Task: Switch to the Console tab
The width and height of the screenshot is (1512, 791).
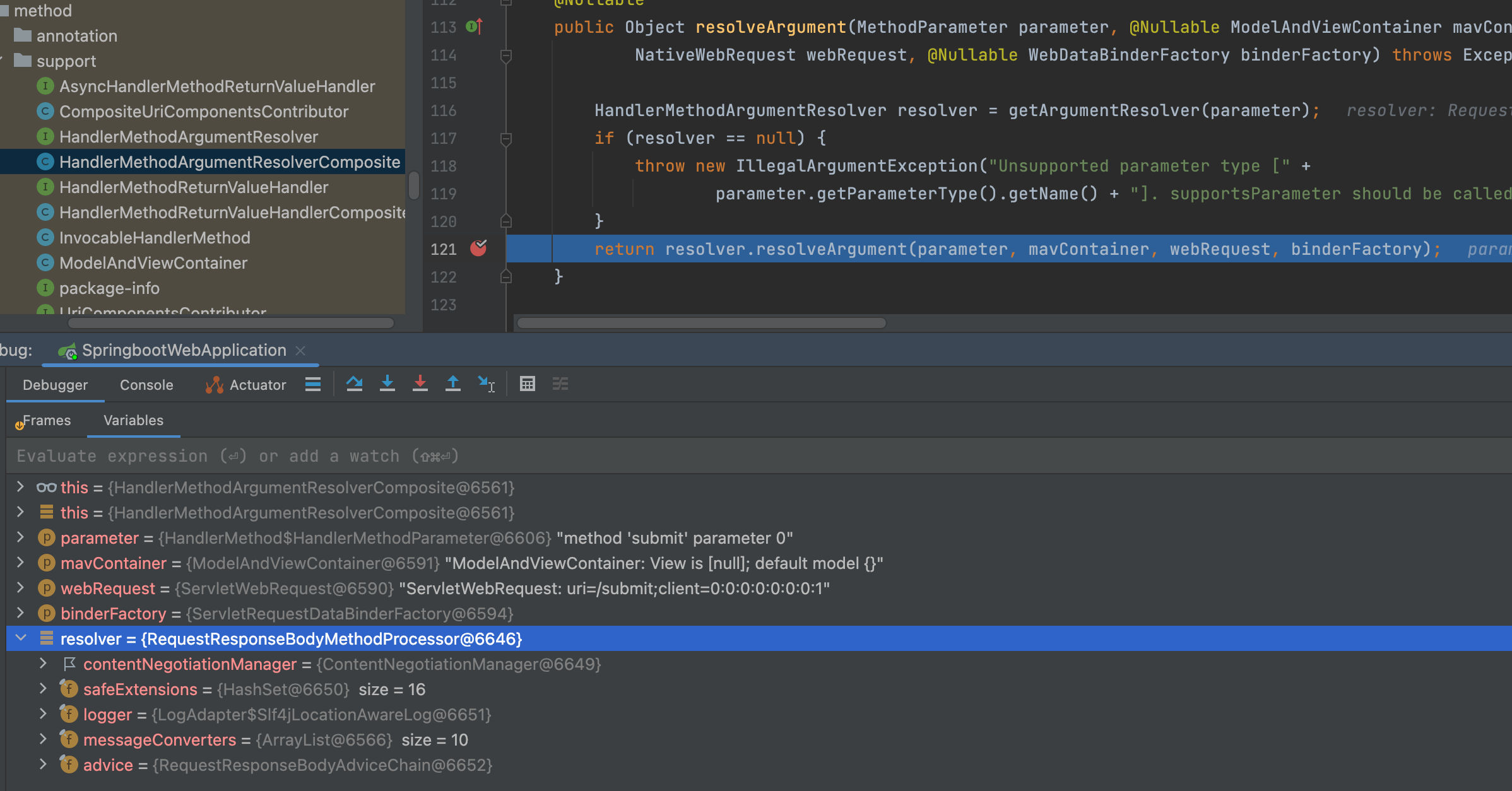Action: [146, 385]
